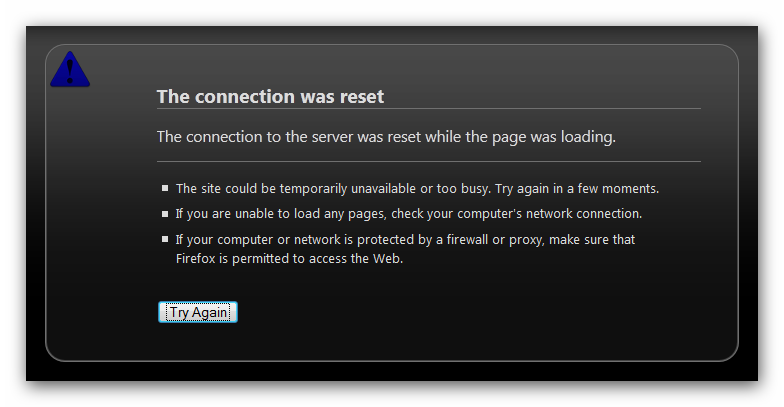Click "If you are unable to load any pages"
This screenshot has height=407, width=784.
(280, 214)
